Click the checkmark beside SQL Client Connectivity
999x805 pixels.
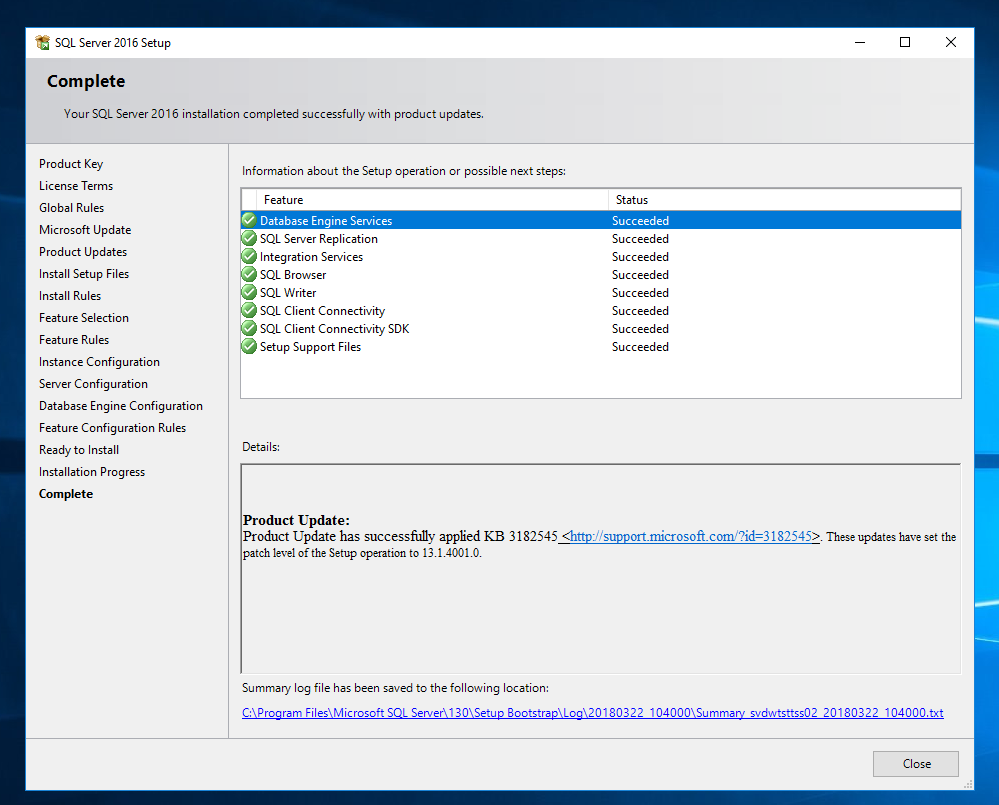click(x=248, y=310)
